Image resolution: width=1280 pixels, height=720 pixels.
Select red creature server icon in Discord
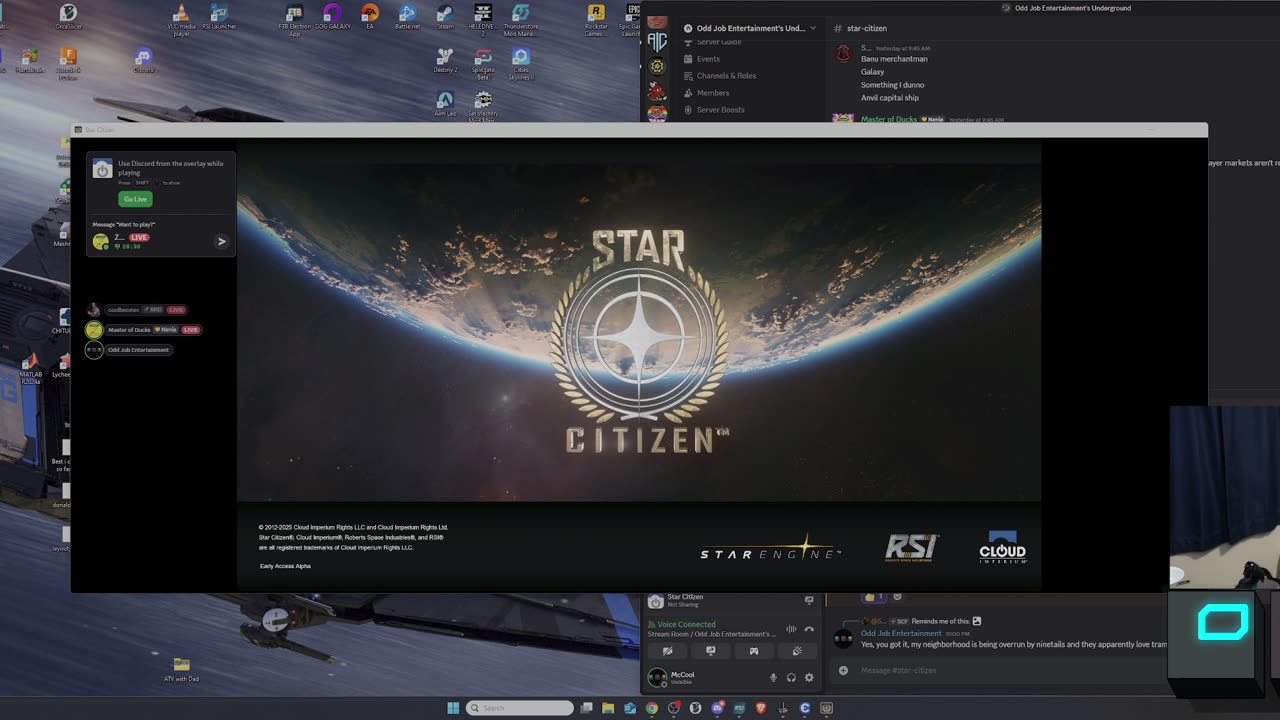657,92
